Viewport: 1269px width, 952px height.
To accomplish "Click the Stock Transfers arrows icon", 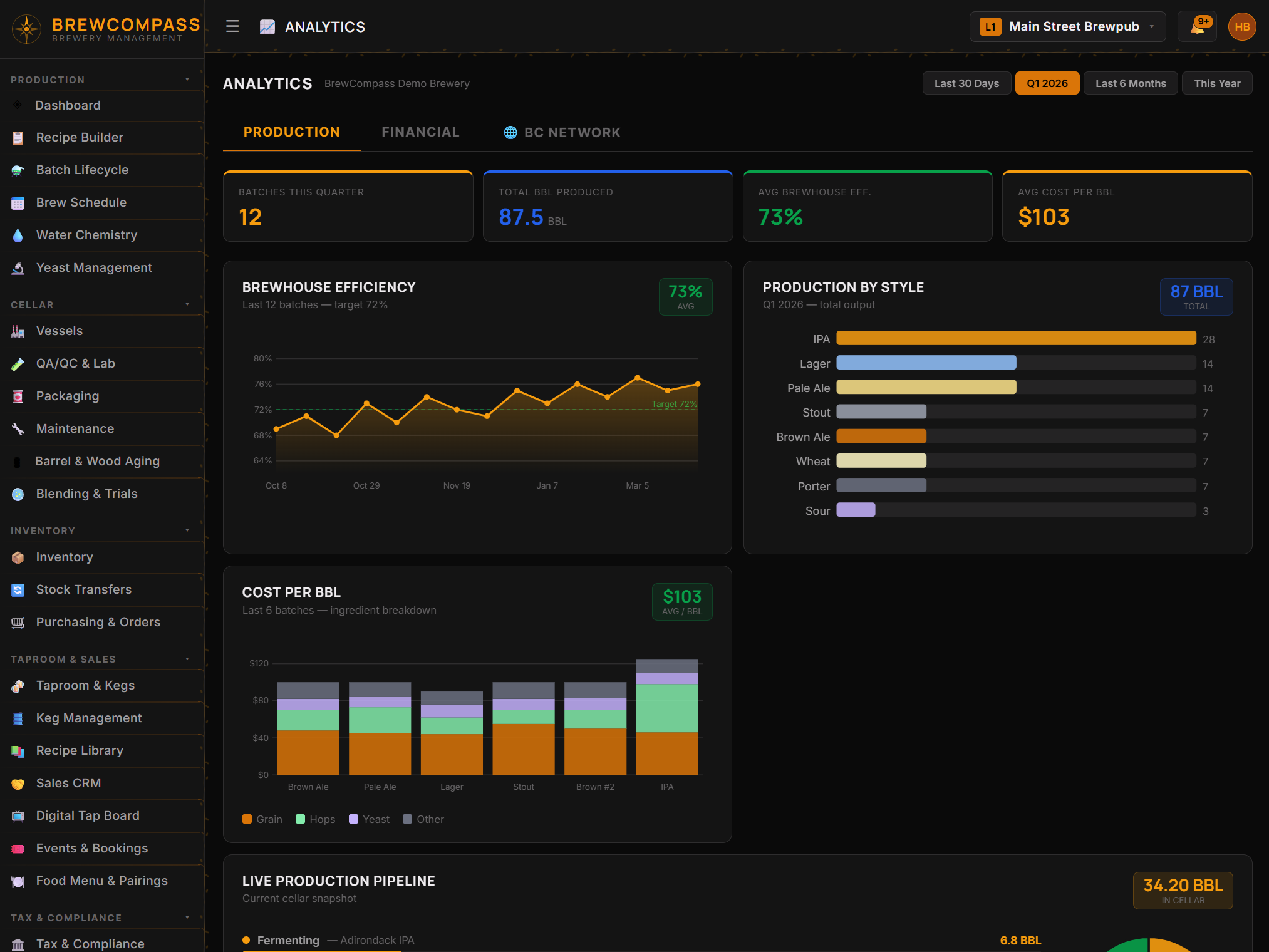I will click(x=18, y=590).
